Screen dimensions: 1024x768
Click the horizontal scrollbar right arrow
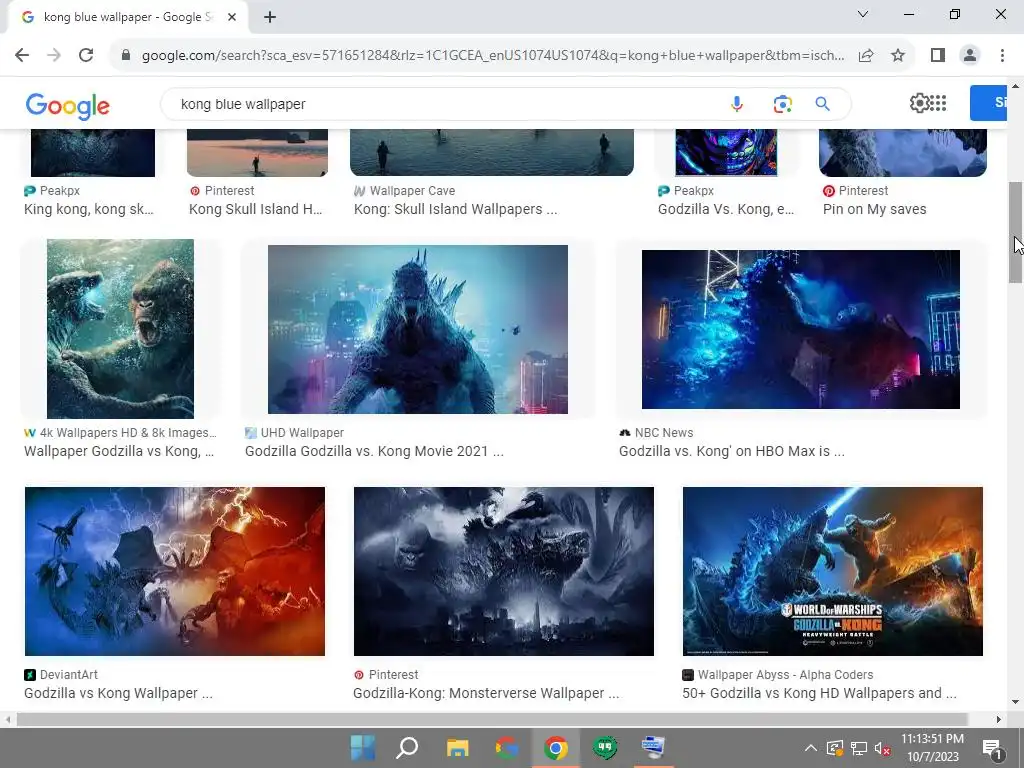pyautogui.click(x=999, y=719)
